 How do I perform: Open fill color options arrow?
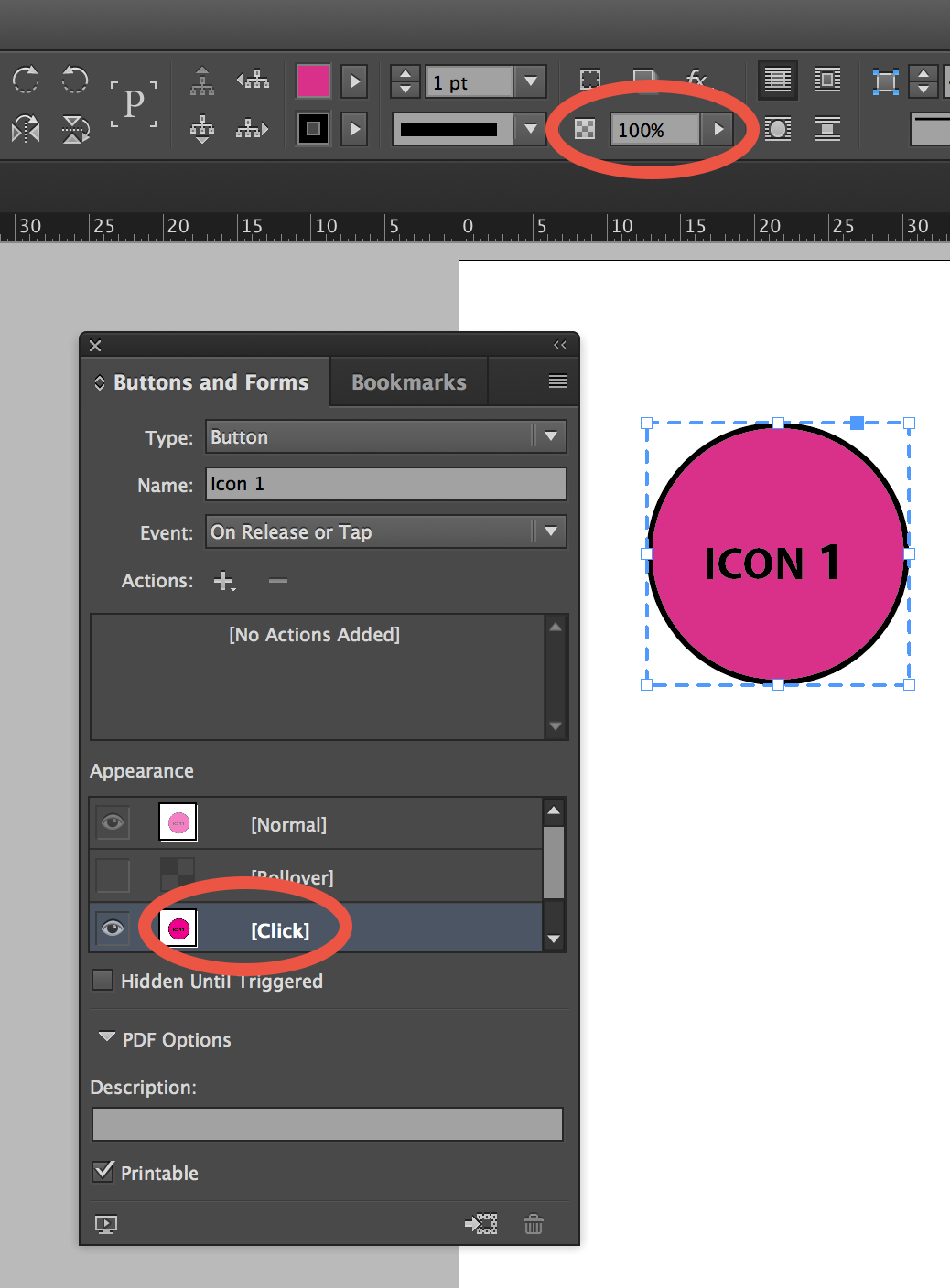pos(355,81)
